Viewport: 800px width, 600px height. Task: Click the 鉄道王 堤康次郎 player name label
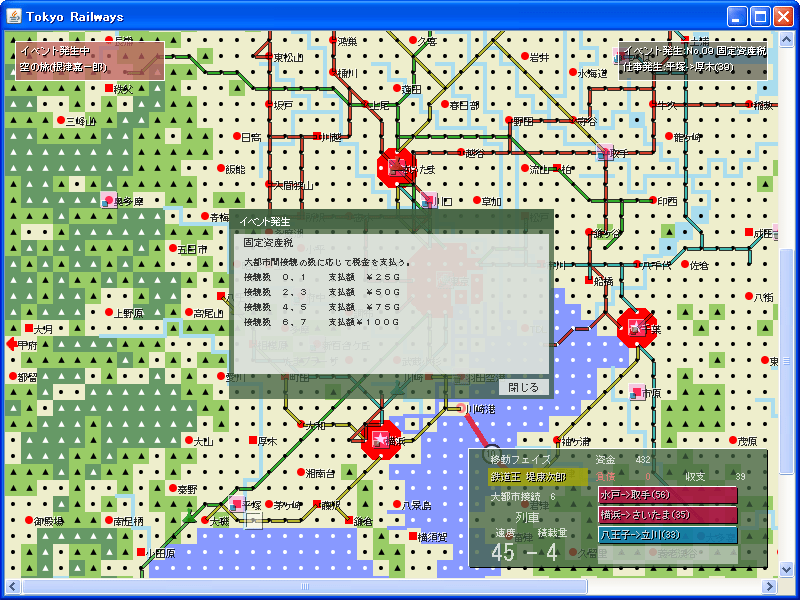click(x=537, y=477)
